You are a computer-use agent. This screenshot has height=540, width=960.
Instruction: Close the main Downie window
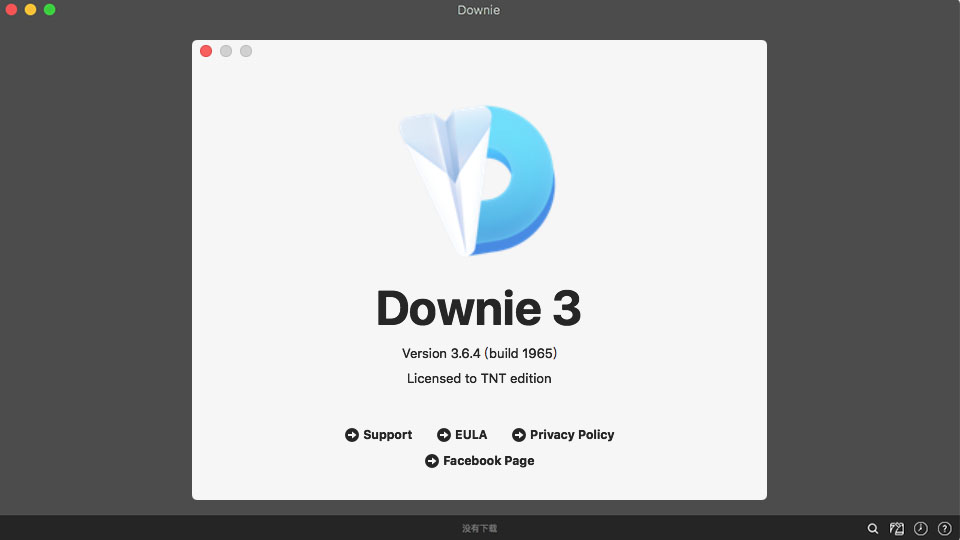pos(11,9)
